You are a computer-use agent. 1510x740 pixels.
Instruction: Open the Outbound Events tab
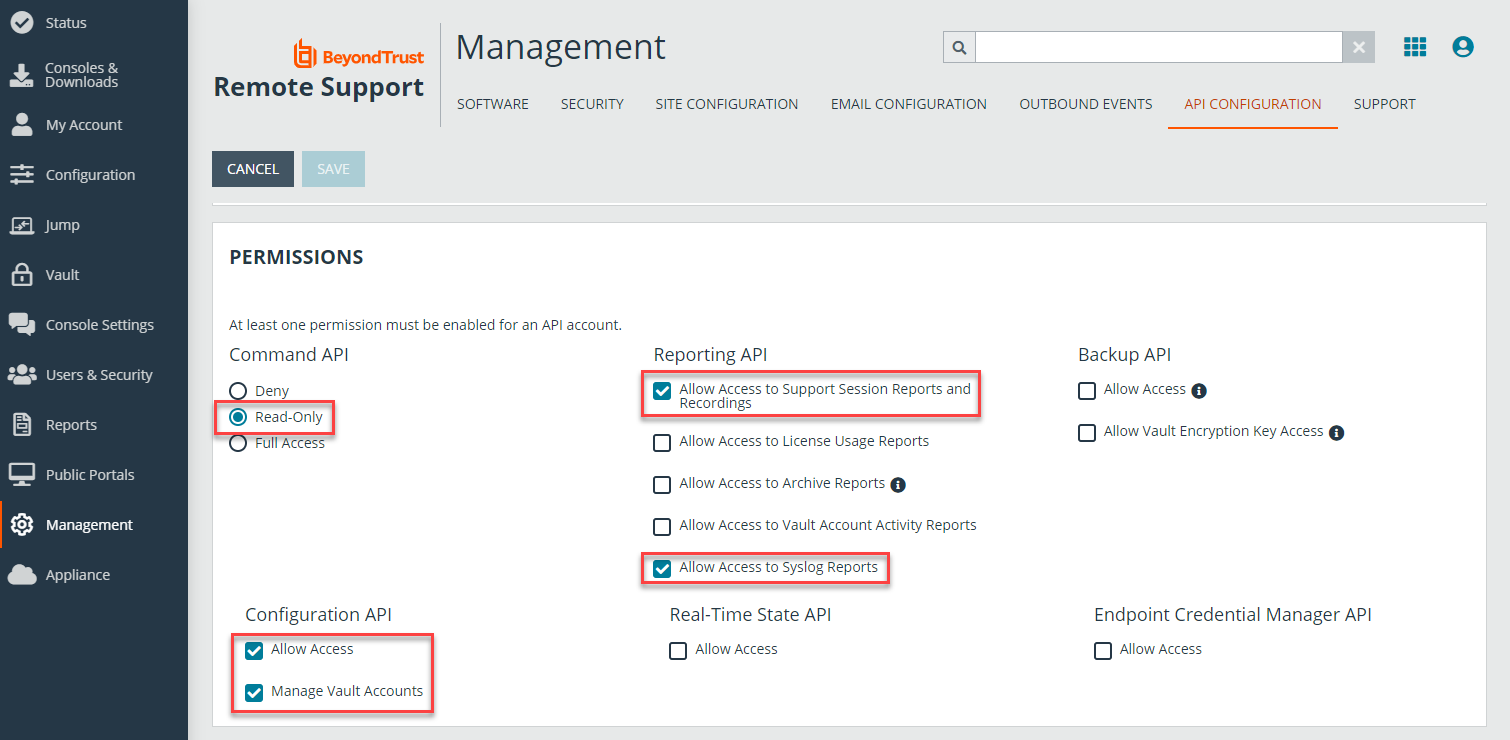click(1085, 104)
